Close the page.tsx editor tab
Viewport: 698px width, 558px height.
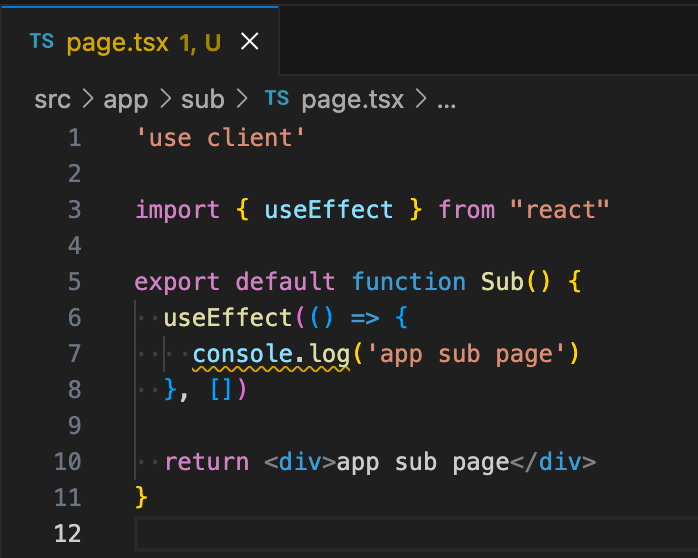[250, 42]
